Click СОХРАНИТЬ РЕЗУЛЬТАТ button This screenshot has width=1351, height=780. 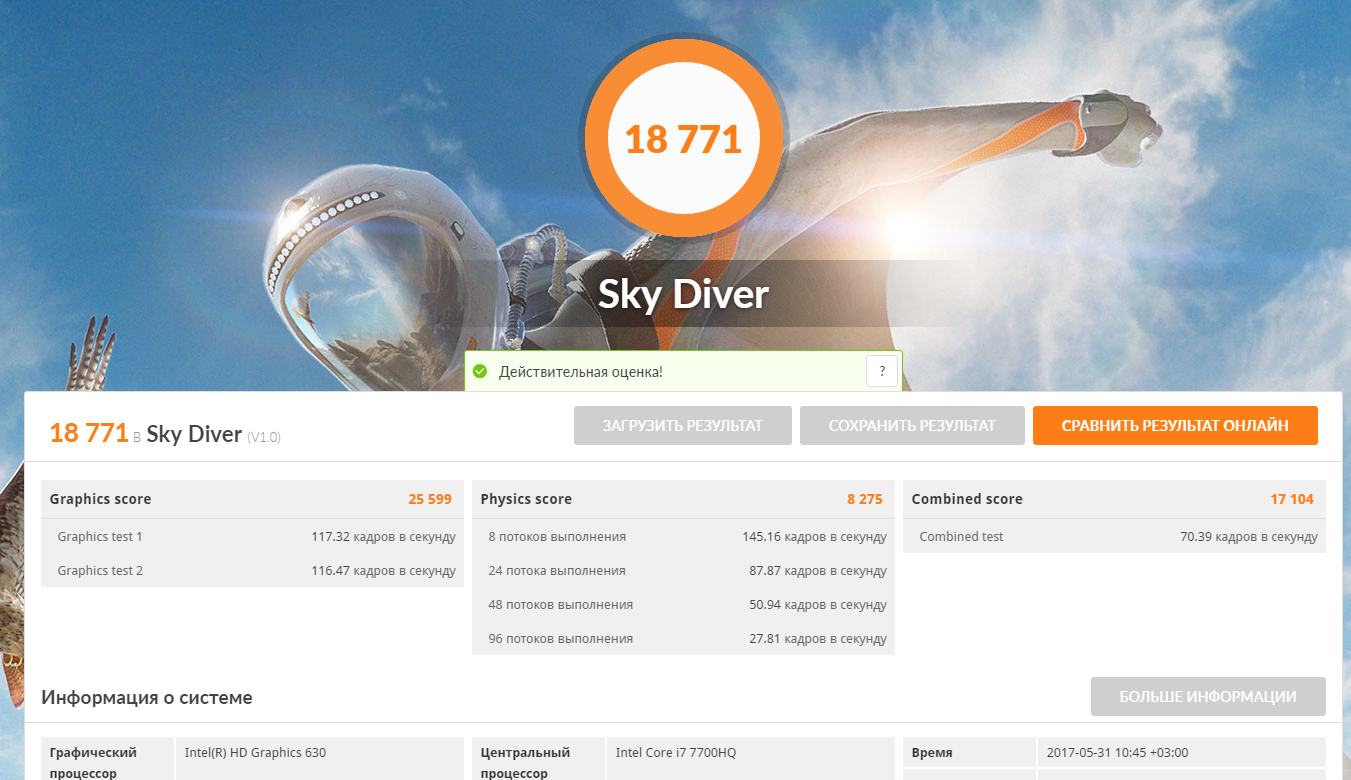[x=912, y=425]
